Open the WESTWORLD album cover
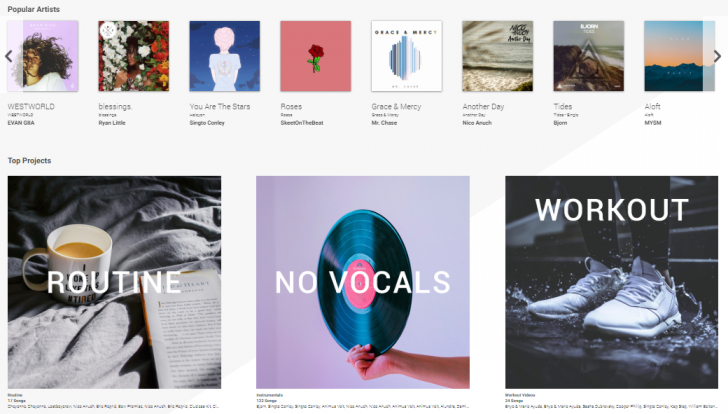 43,56
